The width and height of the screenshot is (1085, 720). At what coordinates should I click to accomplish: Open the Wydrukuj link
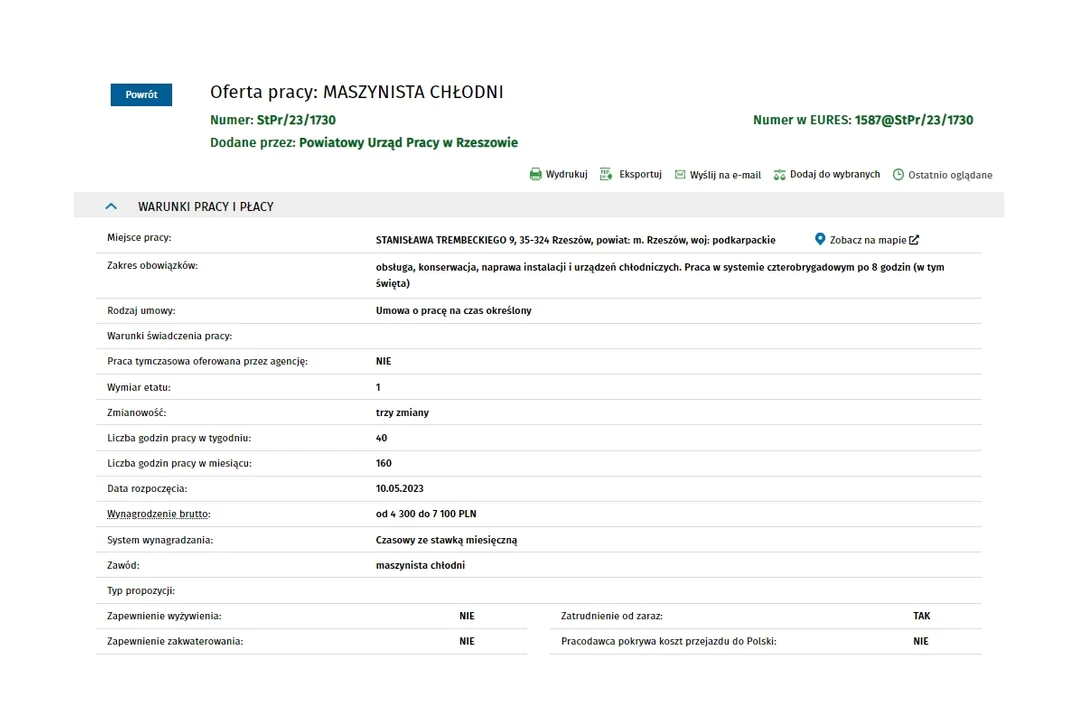(566, 174)
